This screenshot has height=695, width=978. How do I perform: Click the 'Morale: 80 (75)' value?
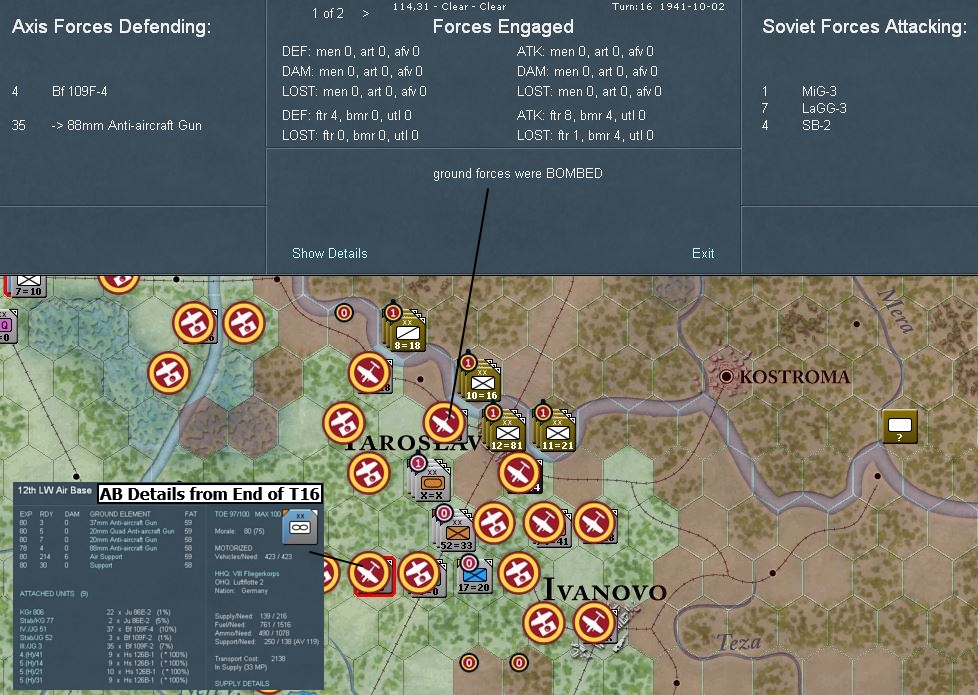[240, 532]
